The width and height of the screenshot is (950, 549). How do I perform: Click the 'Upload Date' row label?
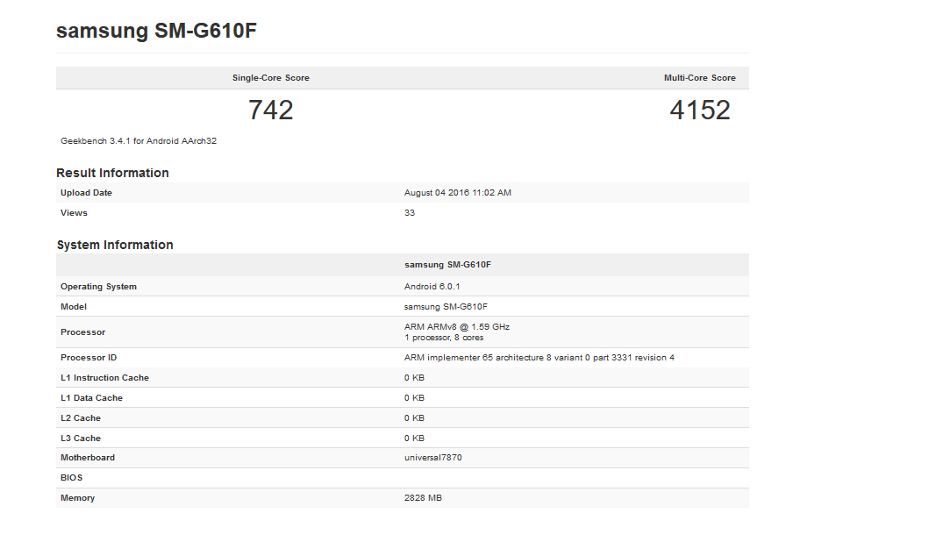point(86,193)
